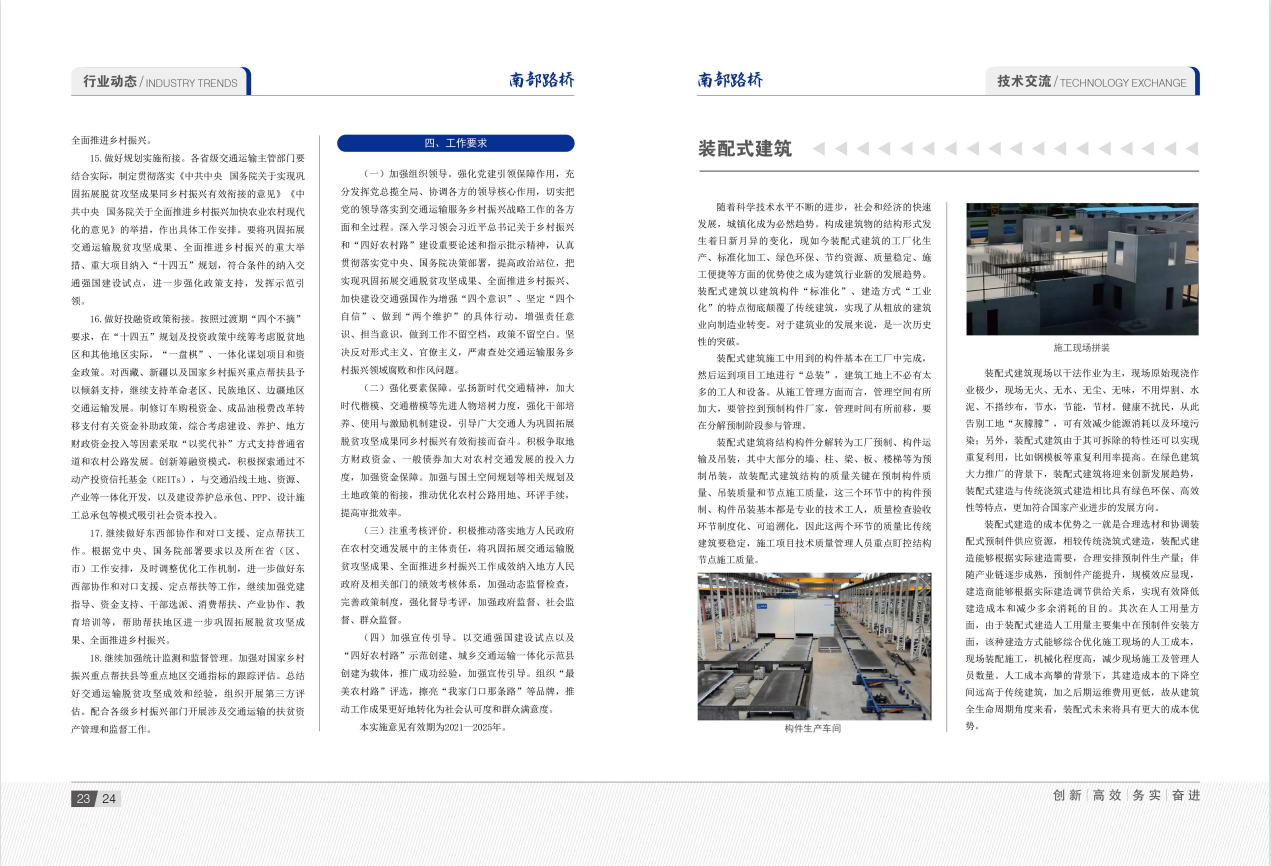This screenshot has width=1271, height=866.
Task: Click the line 本实施意见有效期为2021—2025年
Action: (x=433, y=727)
